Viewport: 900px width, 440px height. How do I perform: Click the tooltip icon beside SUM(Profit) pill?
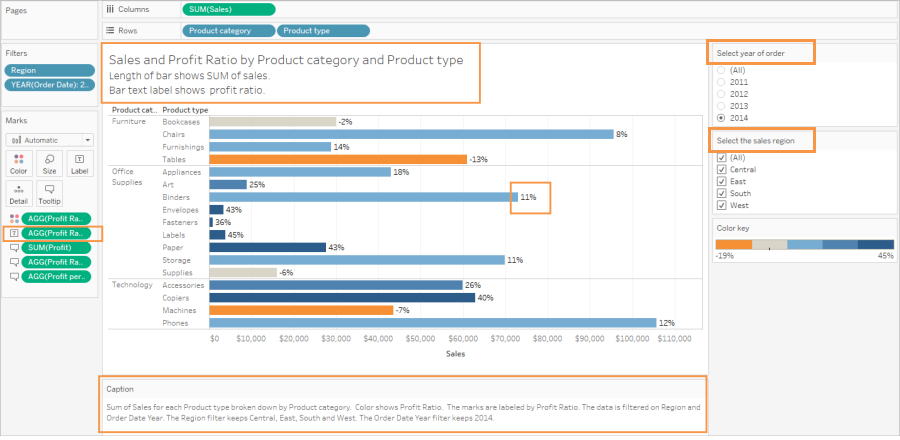click(14, 247)
